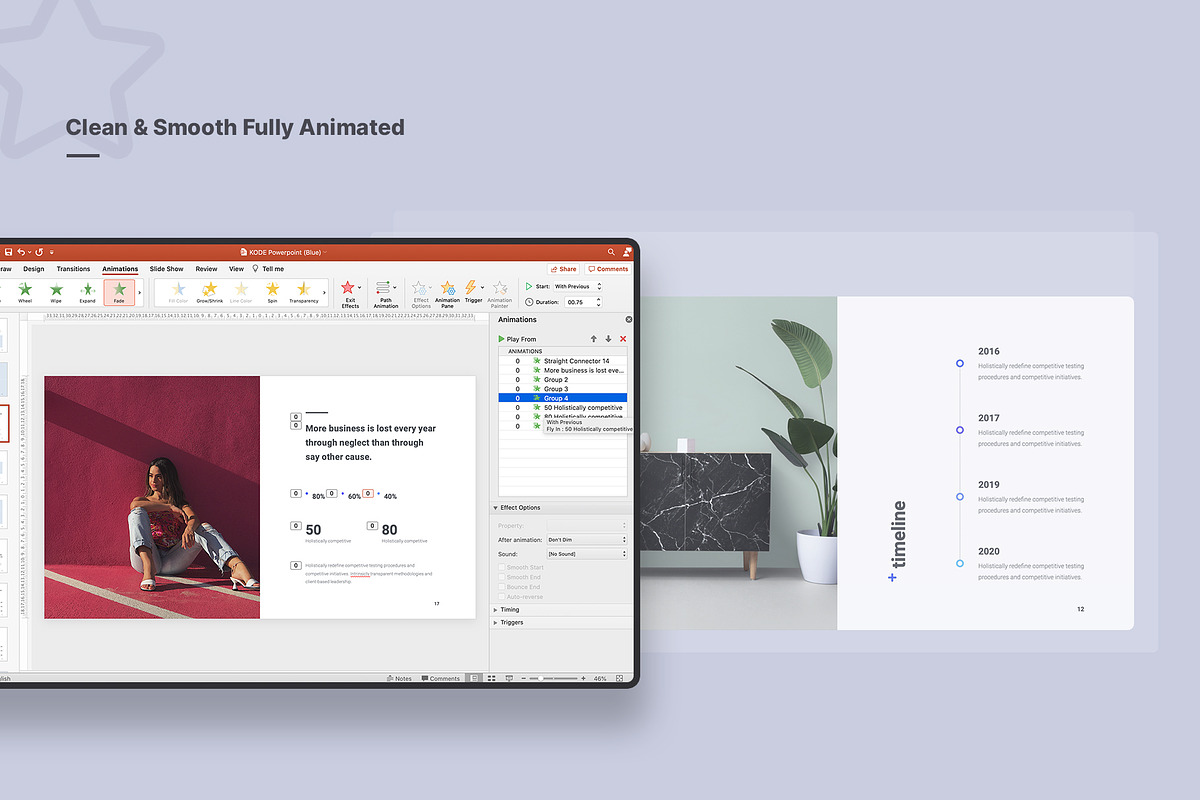
Task: Open the account profile icon
Action: tap(626, 252)
